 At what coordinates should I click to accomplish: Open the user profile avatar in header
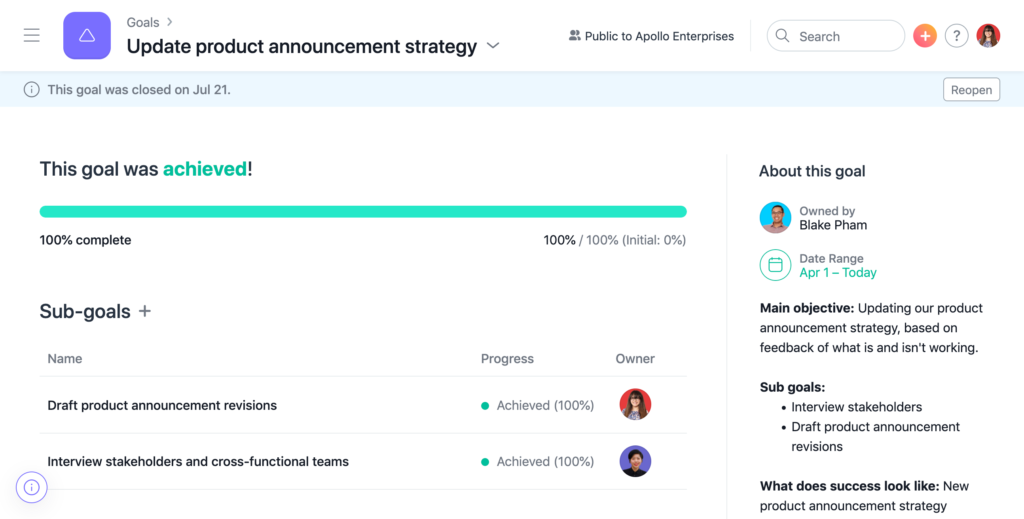point(988,36)
